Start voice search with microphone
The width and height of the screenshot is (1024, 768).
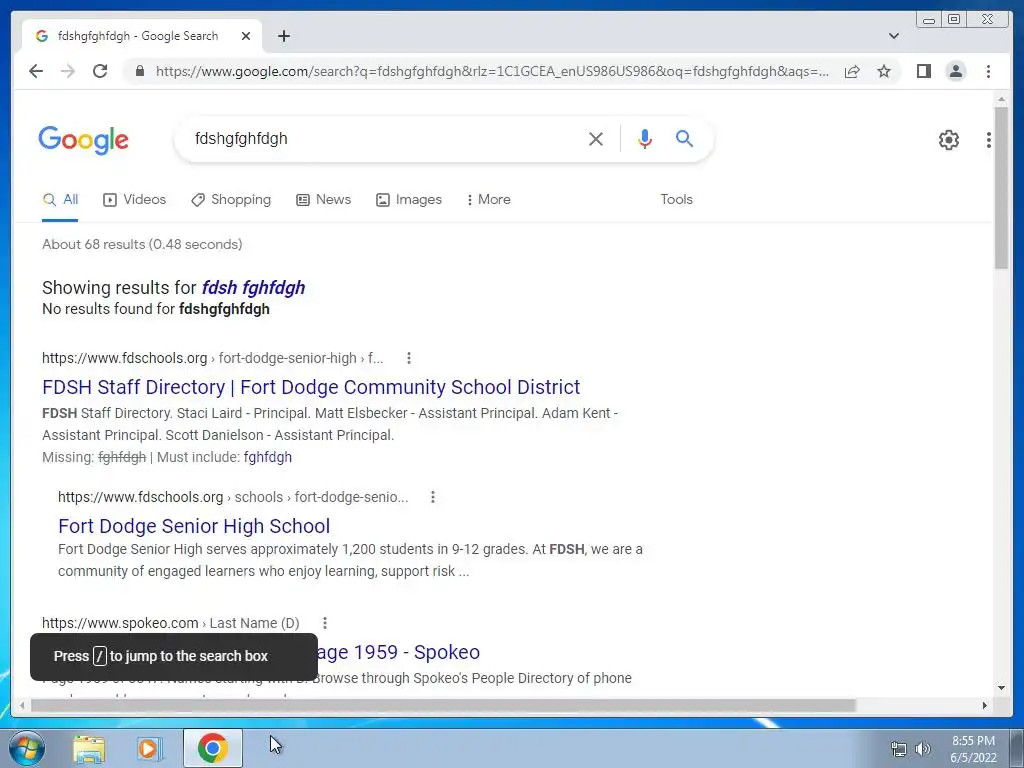click(645, 138)
